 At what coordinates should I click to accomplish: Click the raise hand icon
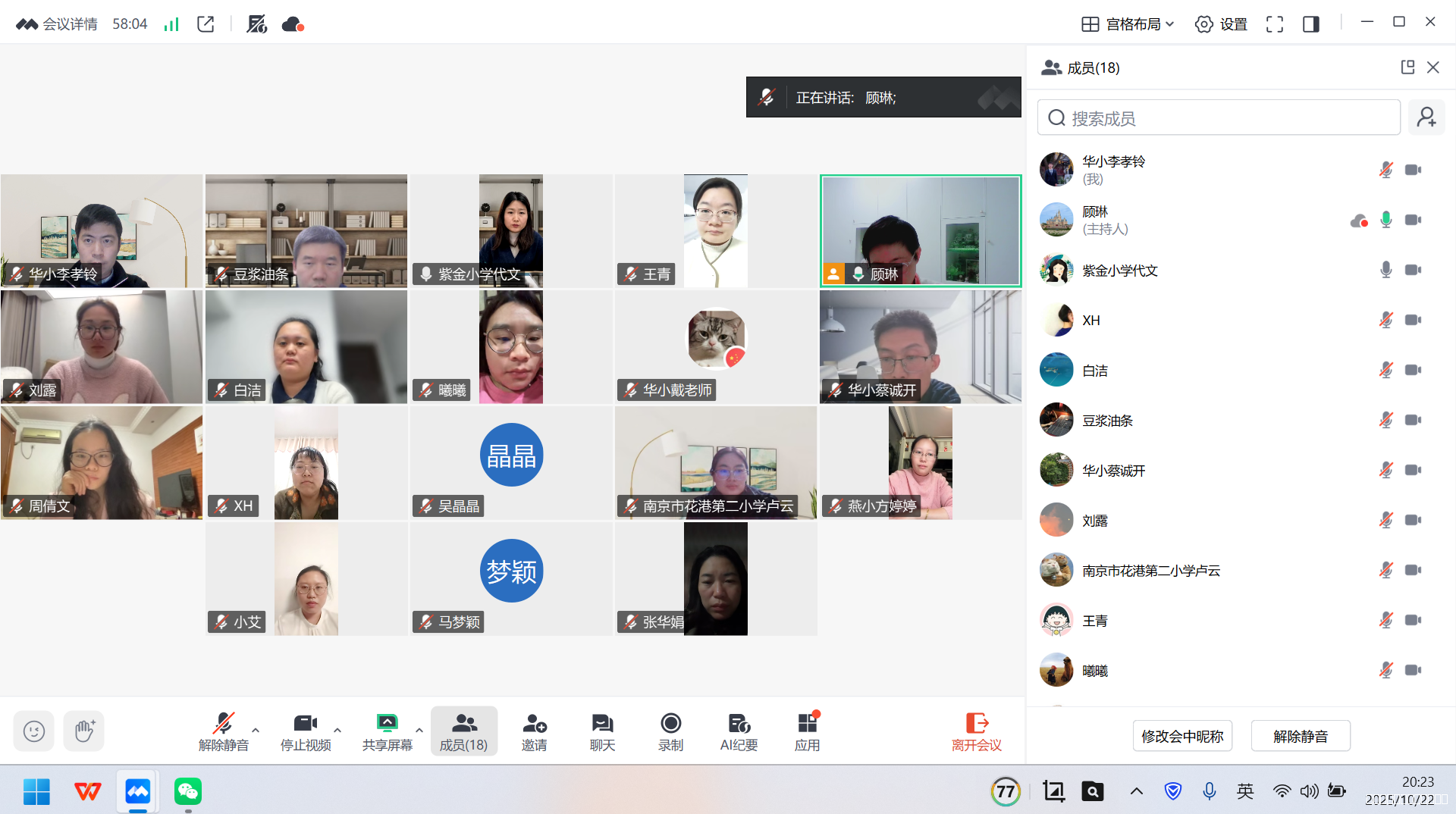pos(84,731)
